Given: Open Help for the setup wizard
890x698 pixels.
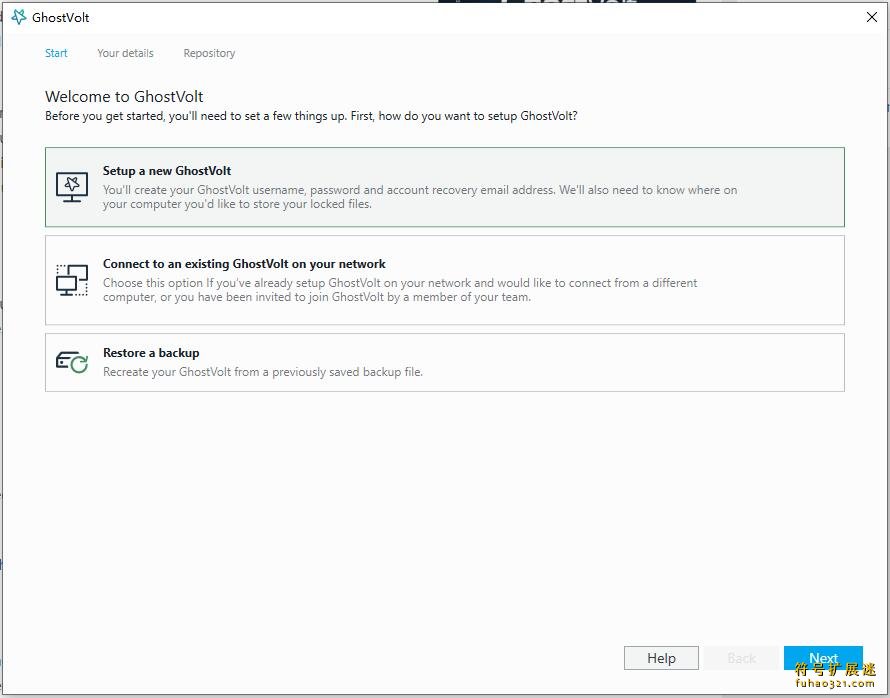Looking at the screenshot, I should click(661, 658).
